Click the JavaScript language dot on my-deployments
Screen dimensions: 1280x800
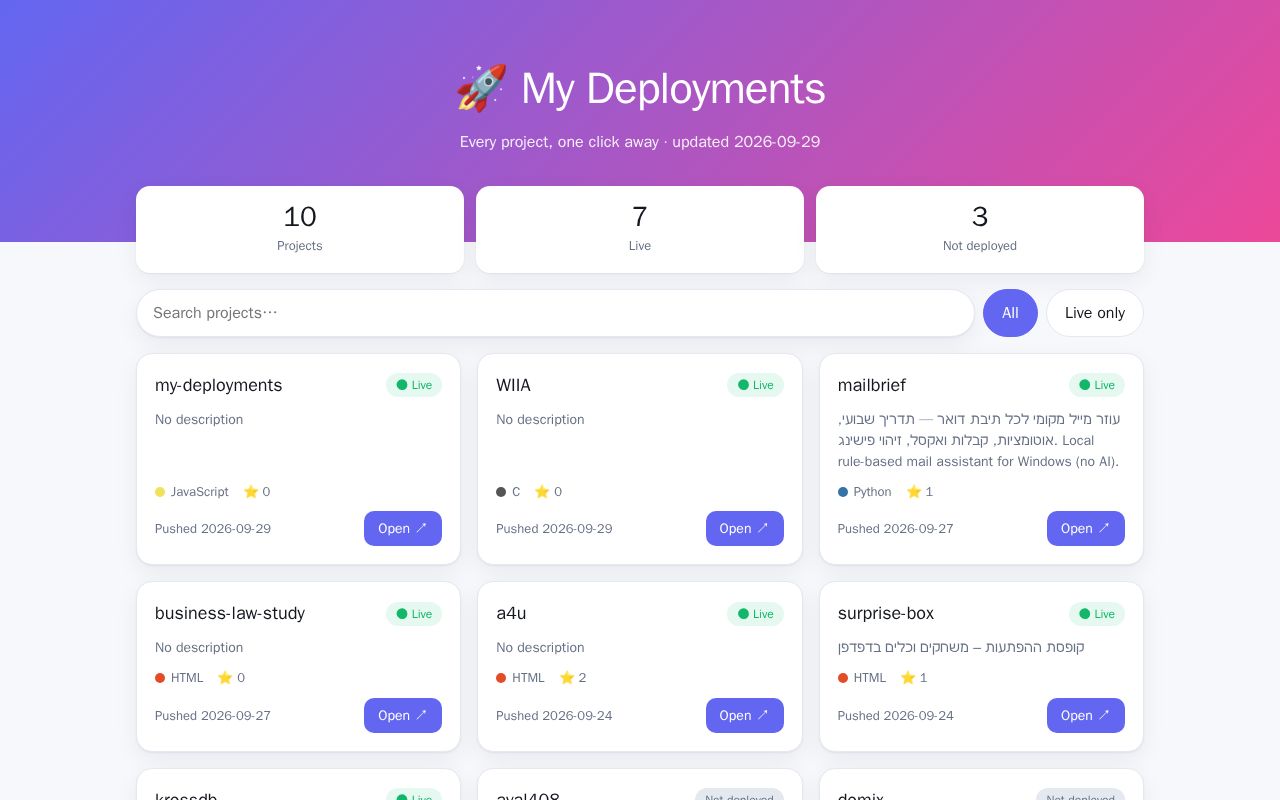click(160, 492)
